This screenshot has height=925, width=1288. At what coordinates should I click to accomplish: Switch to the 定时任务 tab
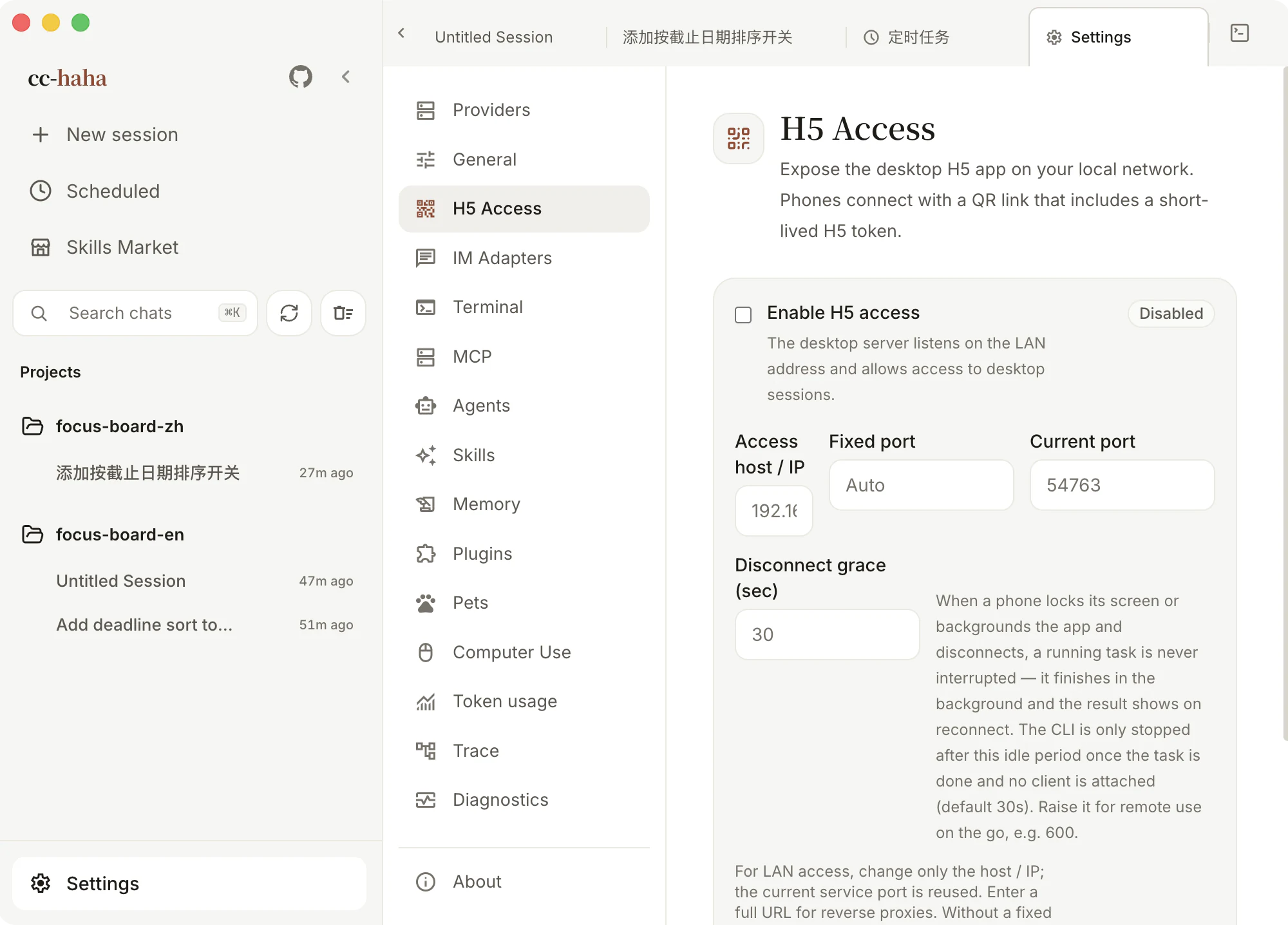click(907, 37)
